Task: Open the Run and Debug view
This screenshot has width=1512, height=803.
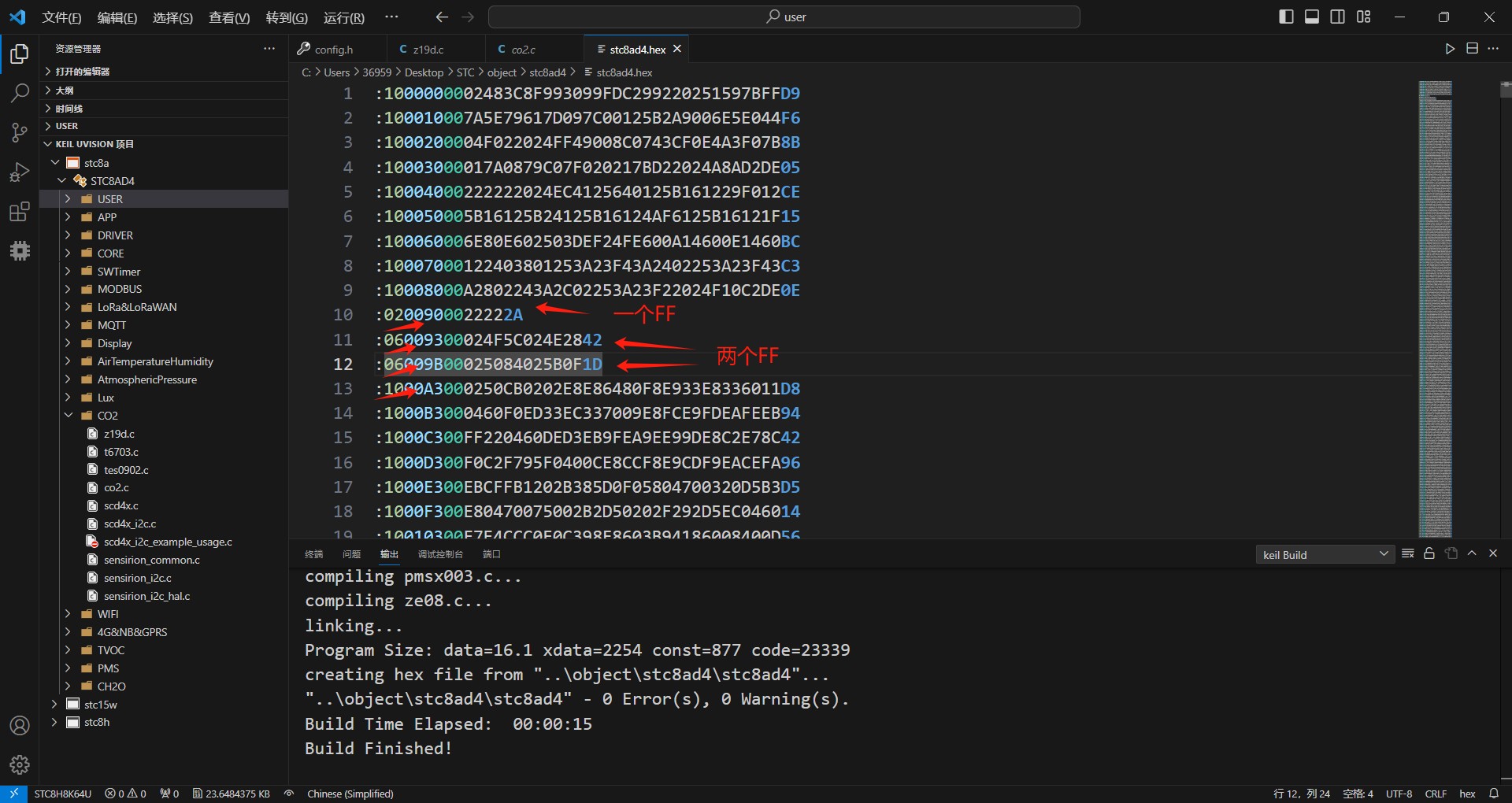Action: point(20,172)
